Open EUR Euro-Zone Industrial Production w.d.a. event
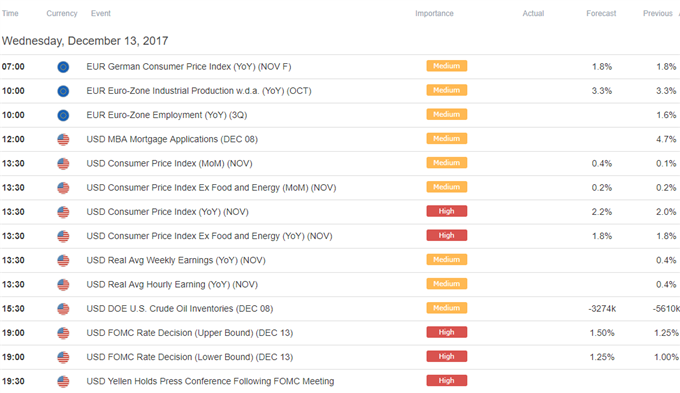Image resolution: width=680 pixels, height=393 pixels. pos(199,91)
